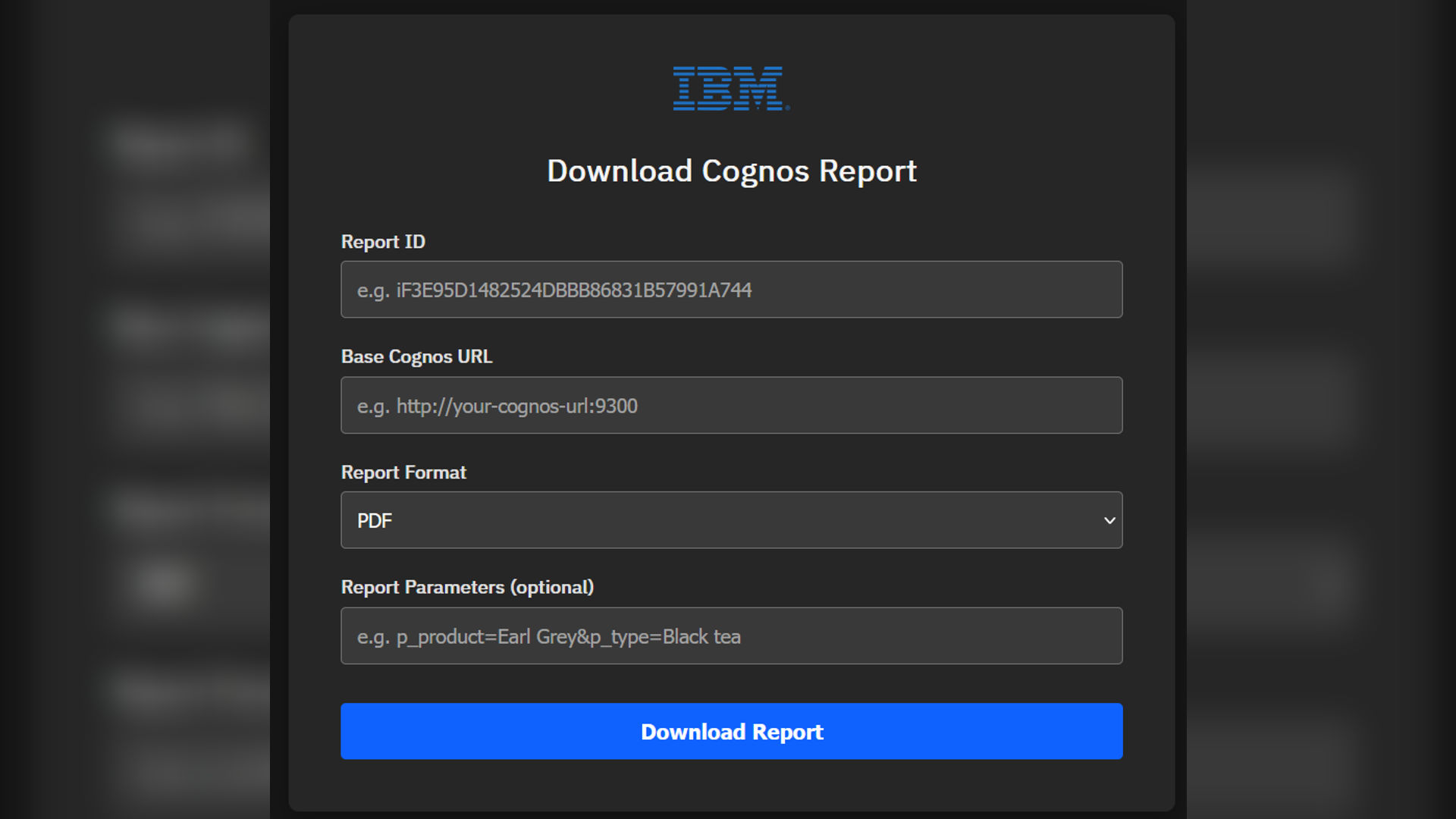This screenshot has height=819, width=1456.
Task: Click empty card area below Download button
Action: point(731,785)
